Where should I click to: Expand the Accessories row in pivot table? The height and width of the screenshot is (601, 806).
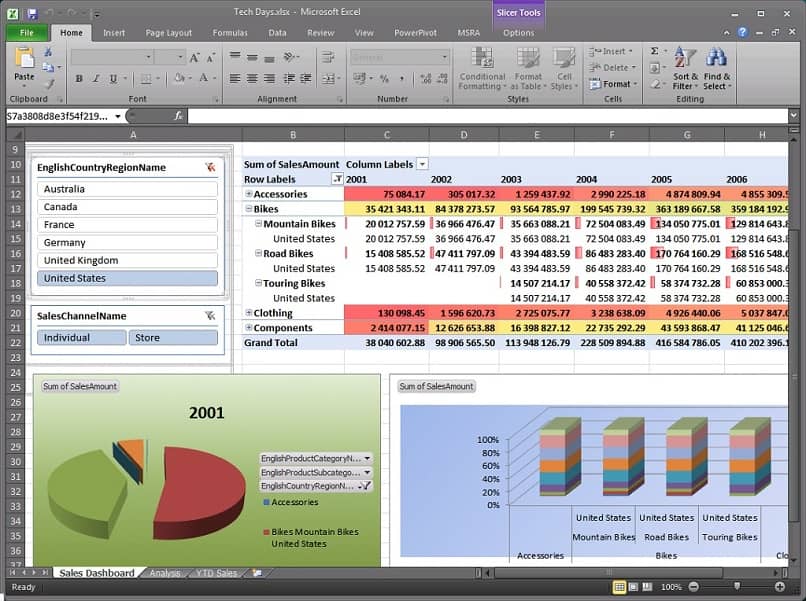pyautogui.click(x=249, y=194)
